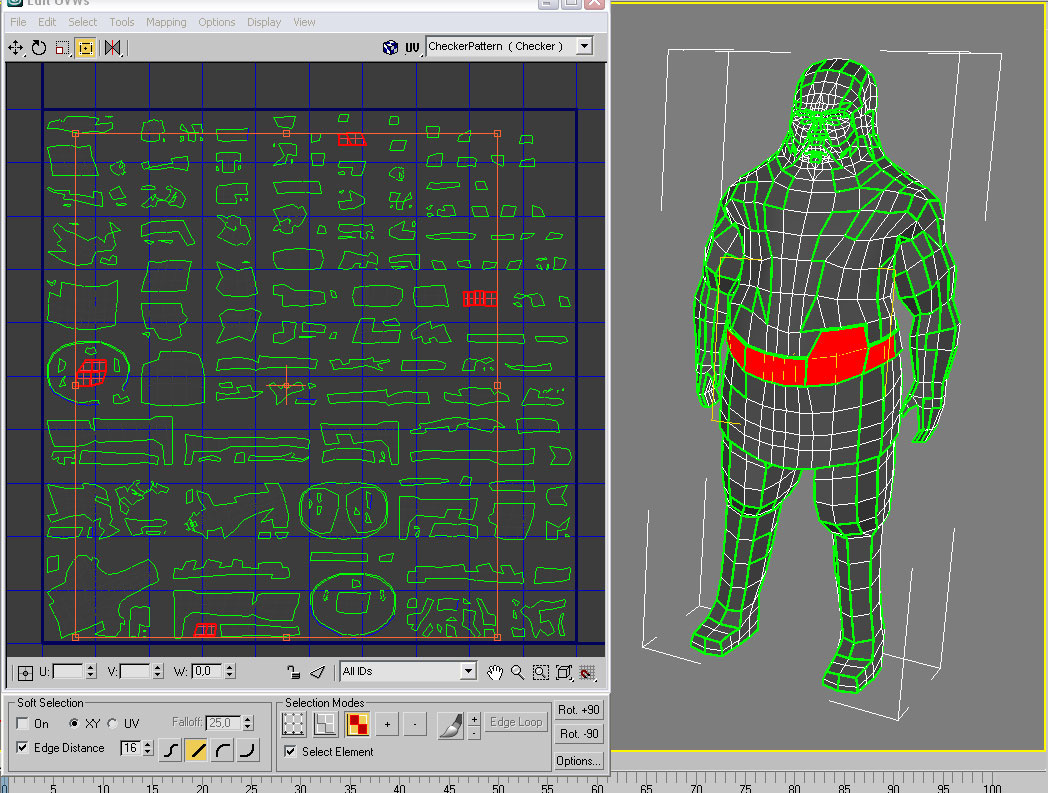Click the Absolute/Offset mode toggle icon

pos(25,673)
